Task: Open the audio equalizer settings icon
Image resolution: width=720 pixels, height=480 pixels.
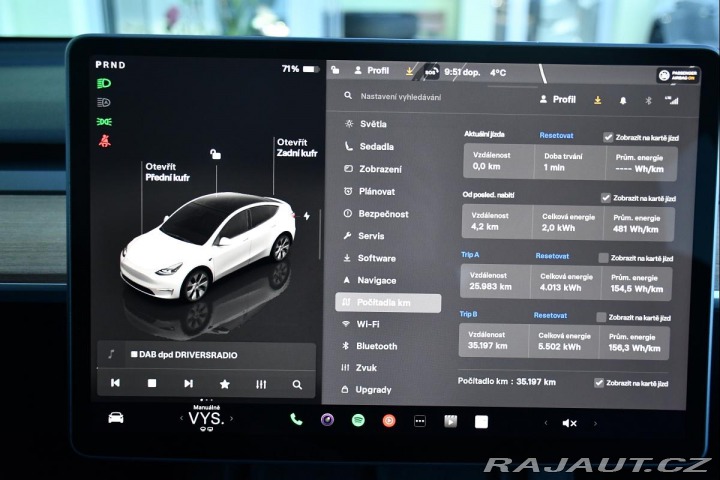Action: pos(261,384)
